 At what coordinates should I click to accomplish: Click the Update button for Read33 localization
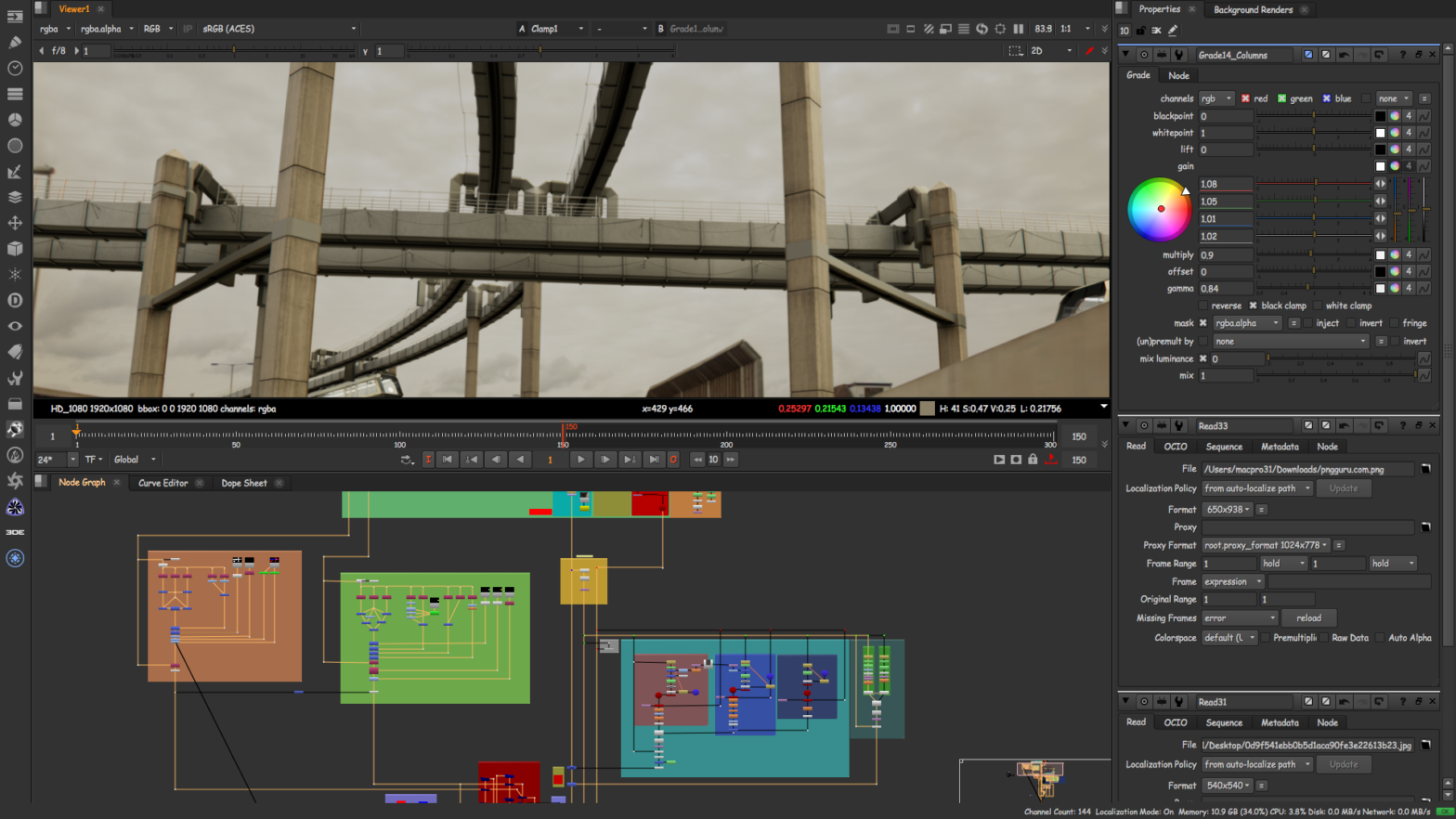pos(1343,488)
